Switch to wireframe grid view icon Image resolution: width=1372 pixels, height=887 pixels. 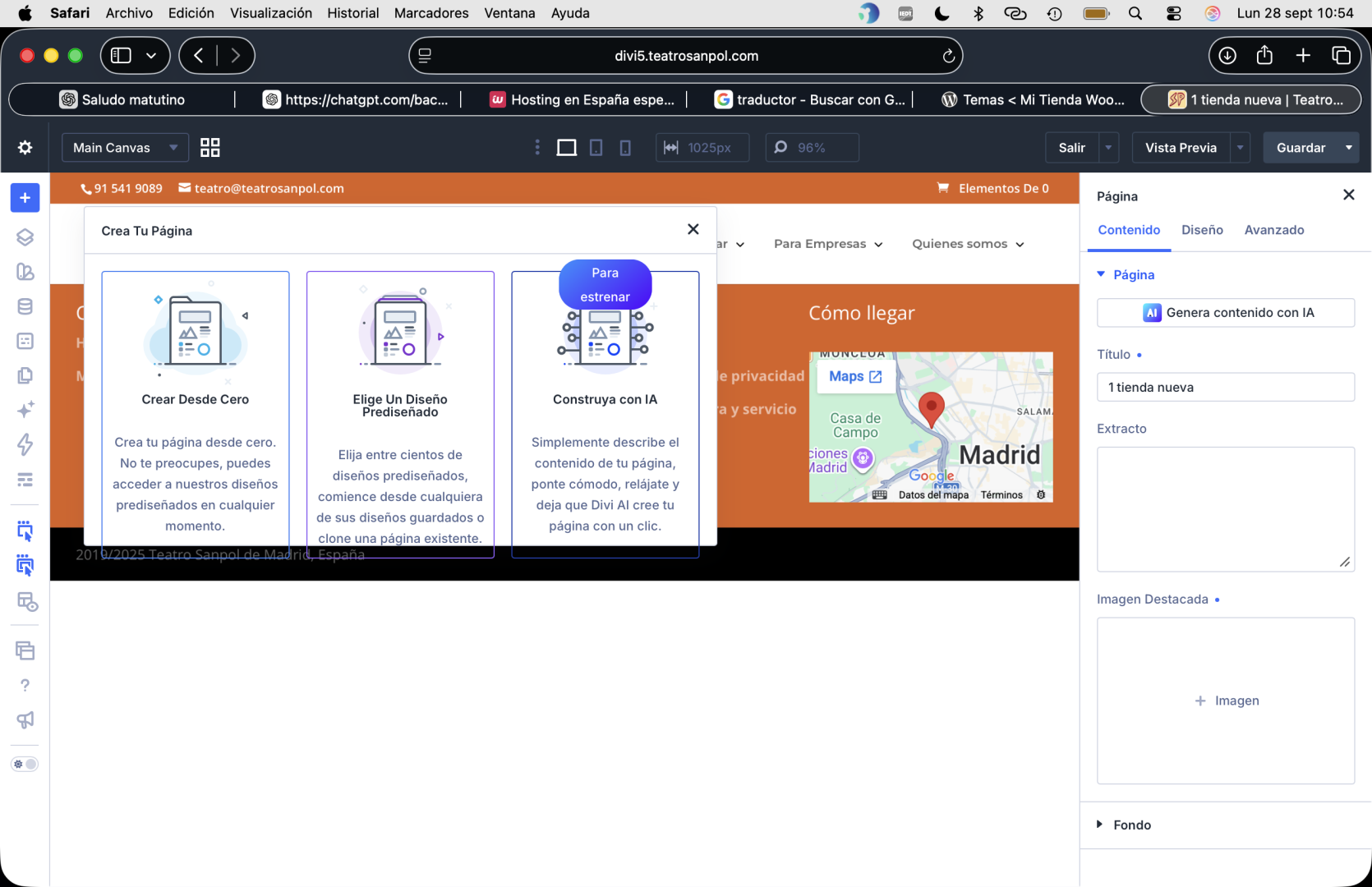click(x=210, y=148)
